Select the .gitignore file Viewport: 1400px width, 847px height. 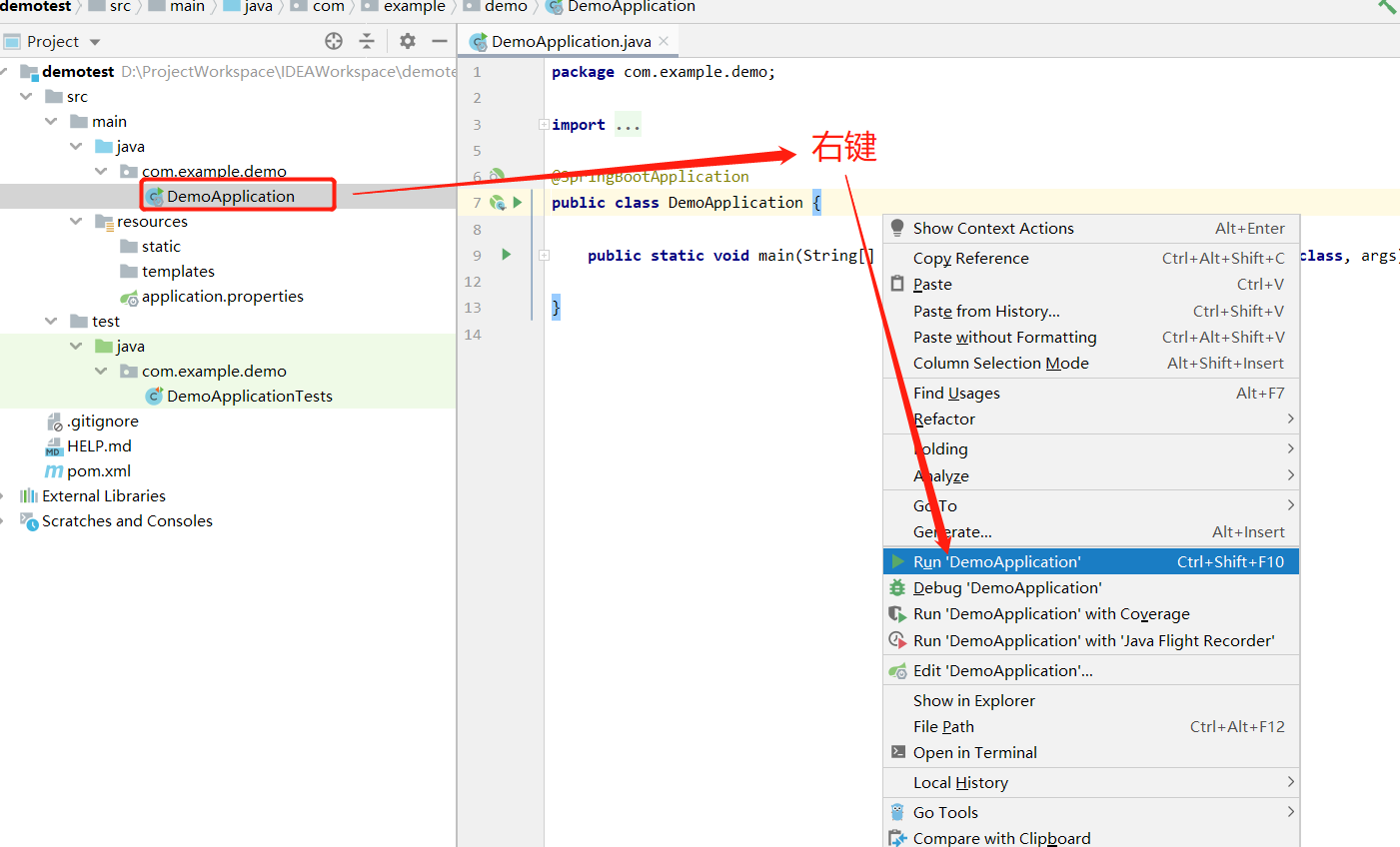[104, 421]
